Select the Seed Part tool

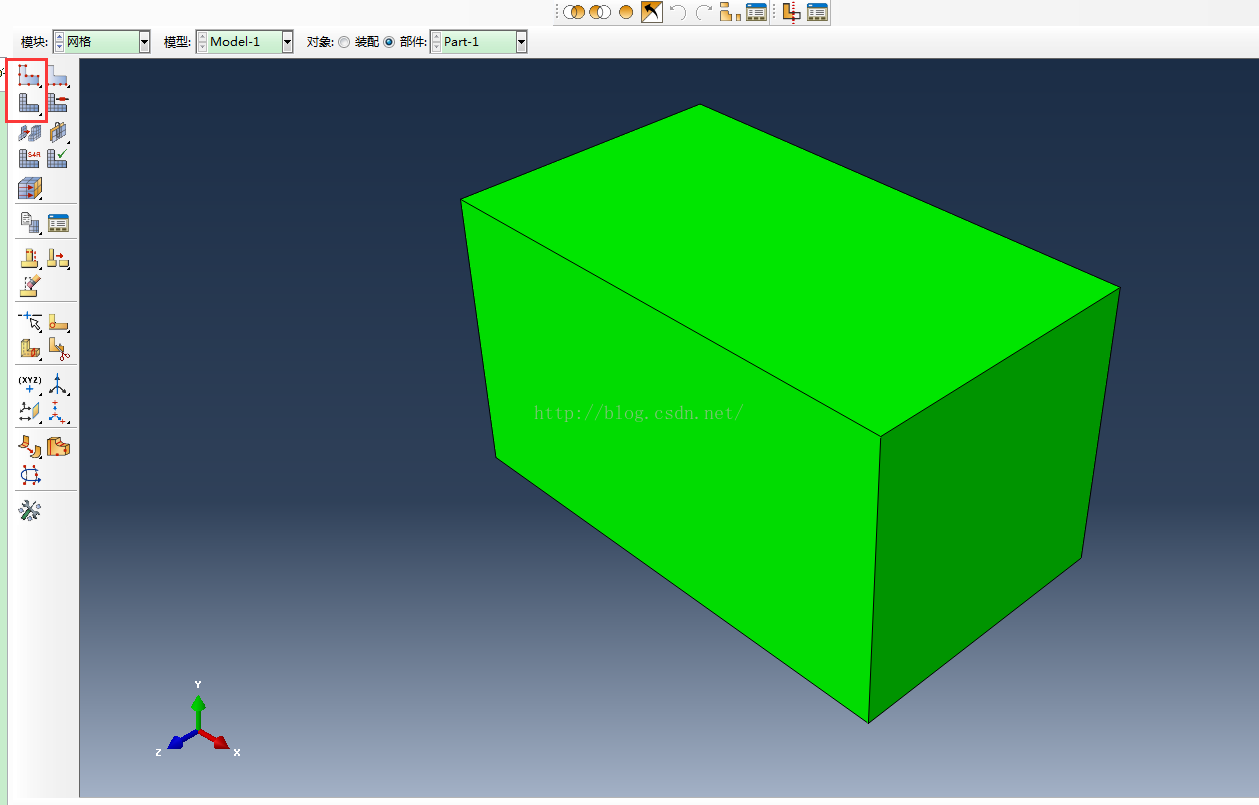tap(28, 75)
